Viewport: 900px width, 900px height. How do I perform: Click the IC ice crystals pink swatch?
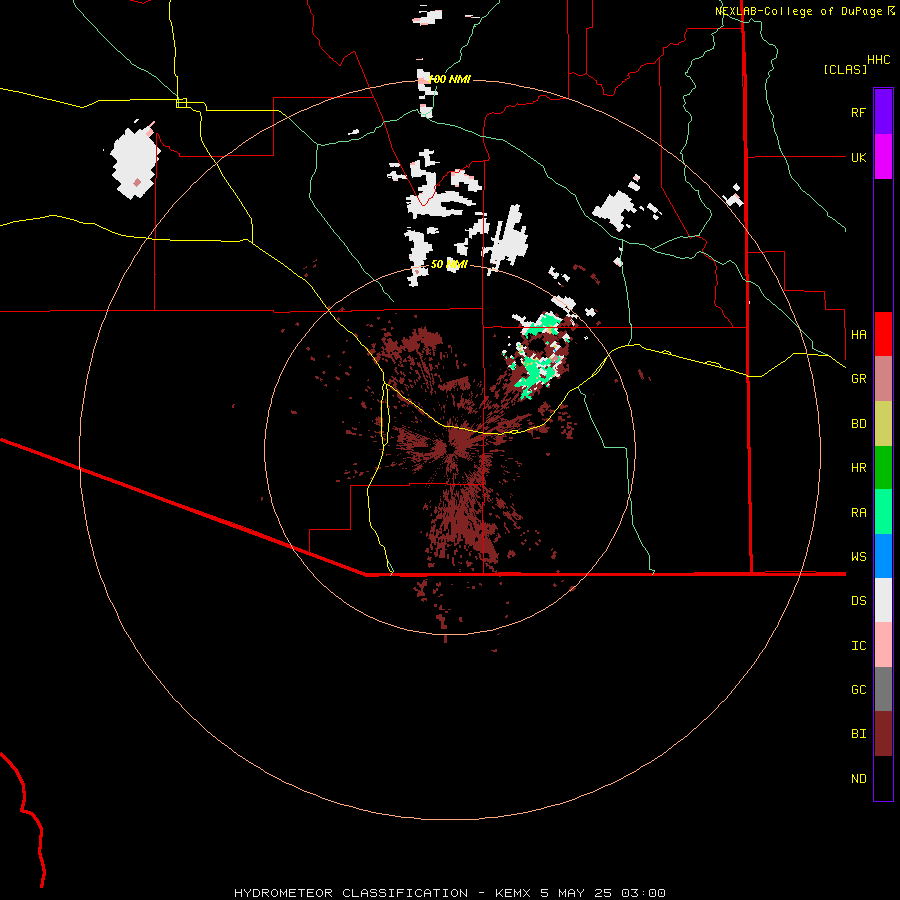[x=883, y=645]
